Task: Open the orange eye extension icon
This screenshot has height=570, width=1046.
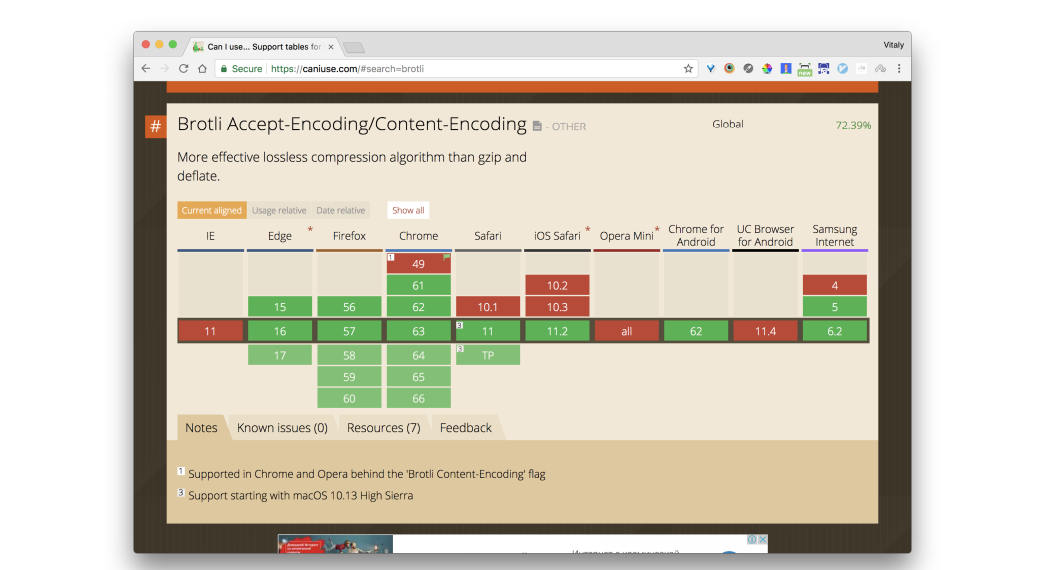Action: point(729,68)
